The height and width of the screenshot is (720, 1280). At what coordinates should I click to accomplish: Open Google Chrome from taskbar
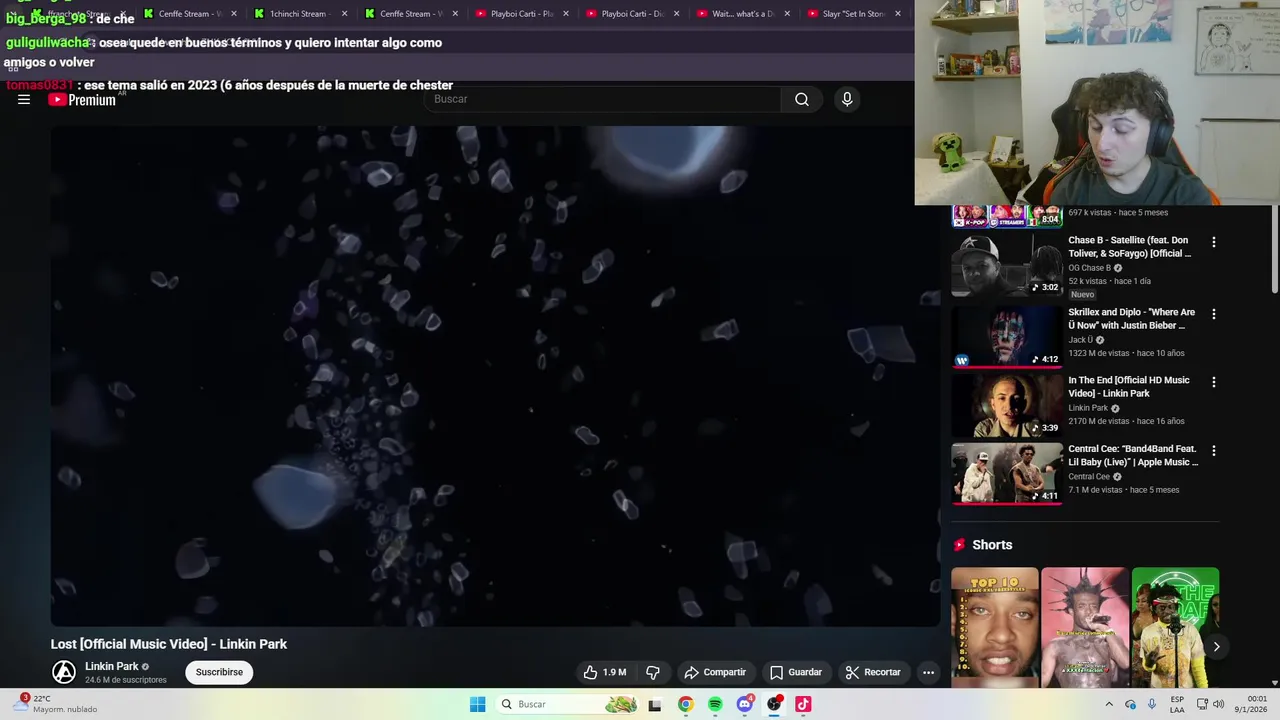(x=685, y=704)
